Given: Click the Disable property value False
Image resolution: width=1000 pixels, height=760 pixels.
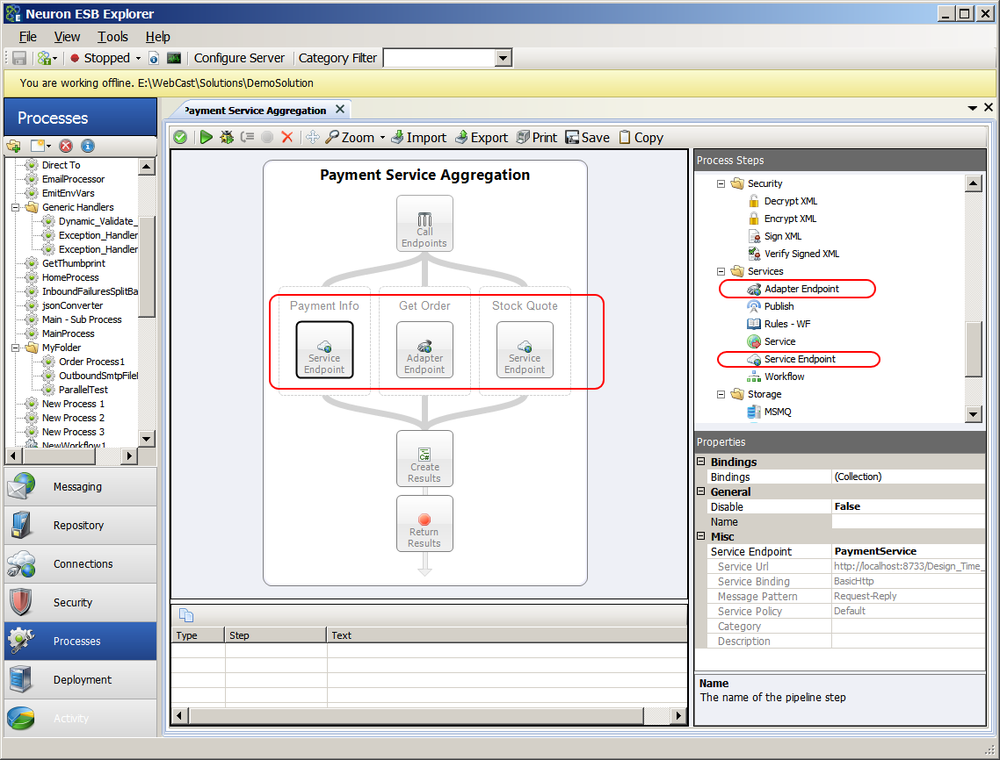Looking at the screenshot, I should tap(908, 506).
